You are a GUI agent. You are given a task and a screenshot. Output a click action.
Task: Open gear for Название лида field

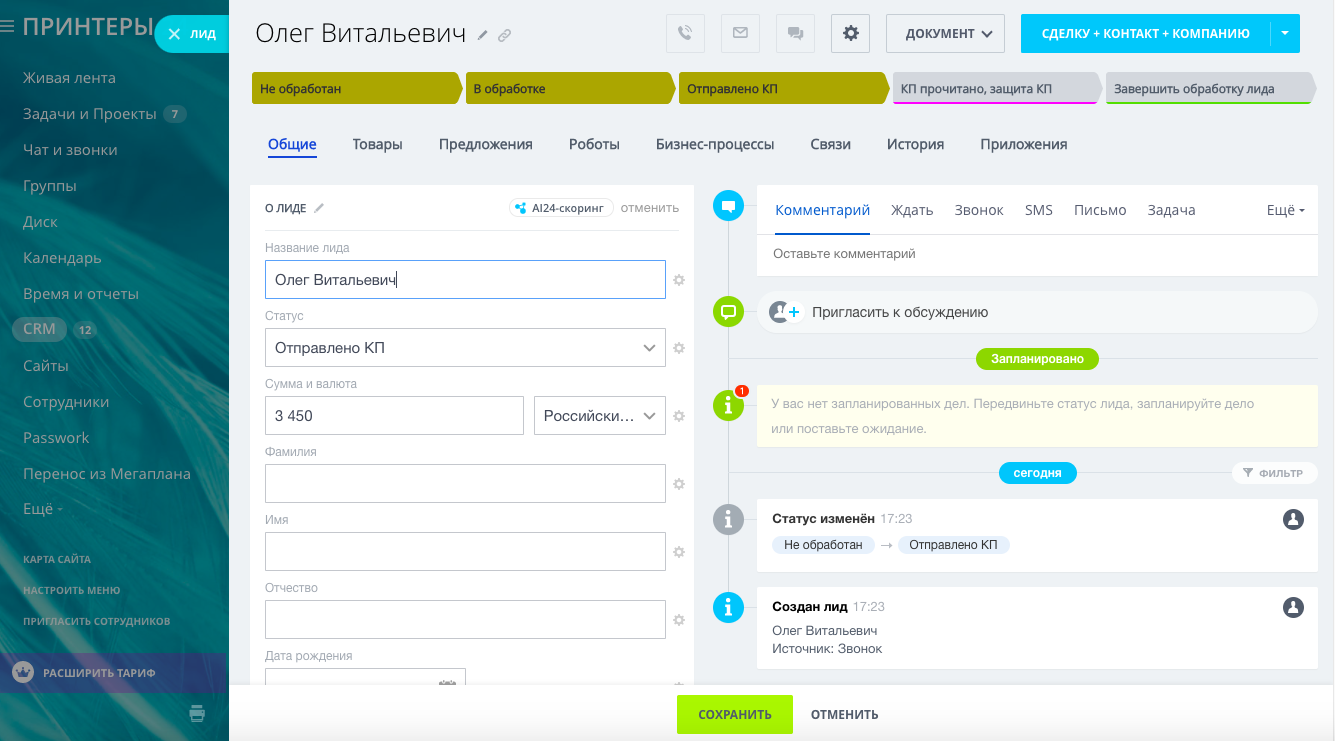[679, 280]
